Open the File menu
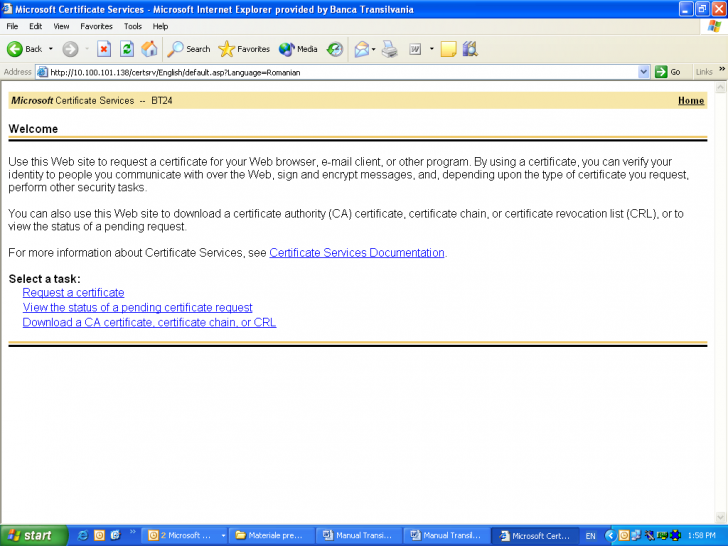The image size is (728, 546). point(12,26)
